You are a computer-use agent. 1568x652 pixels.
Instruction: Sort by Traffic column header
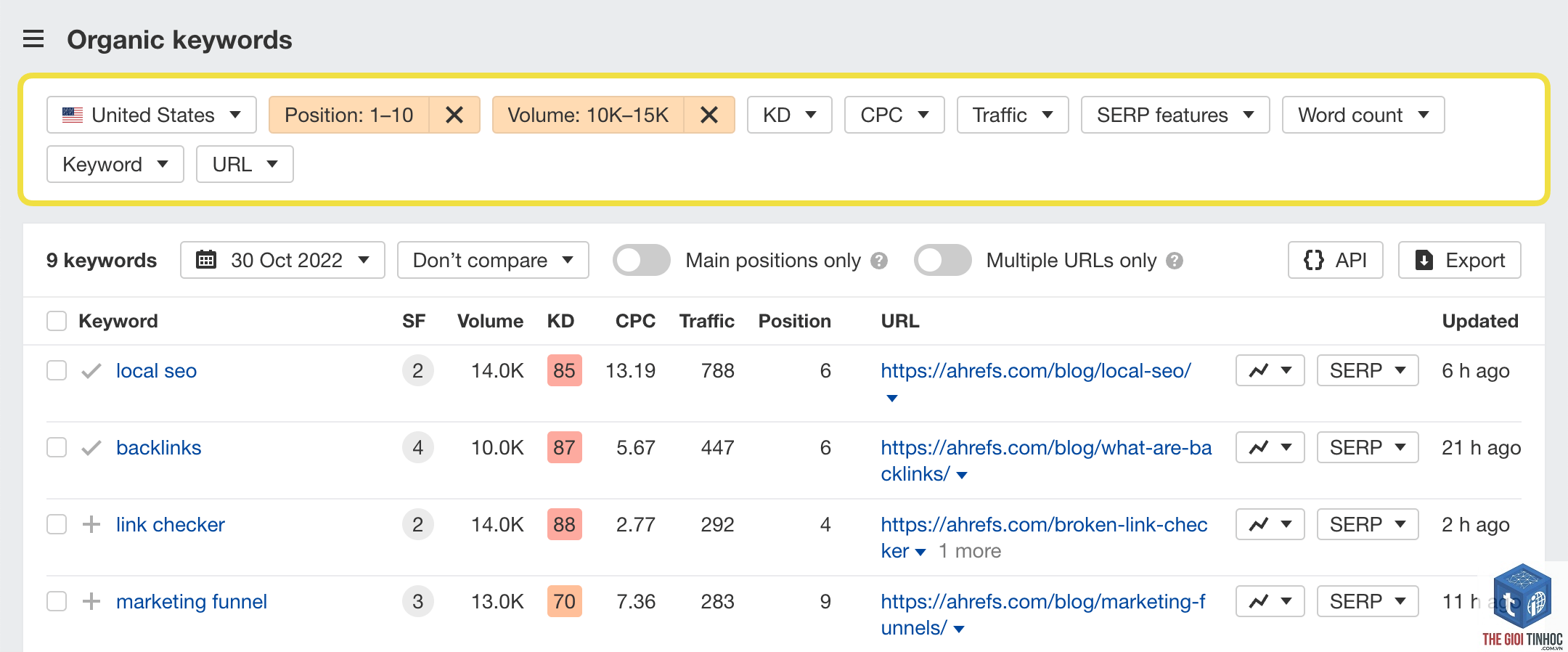(706, 321)
